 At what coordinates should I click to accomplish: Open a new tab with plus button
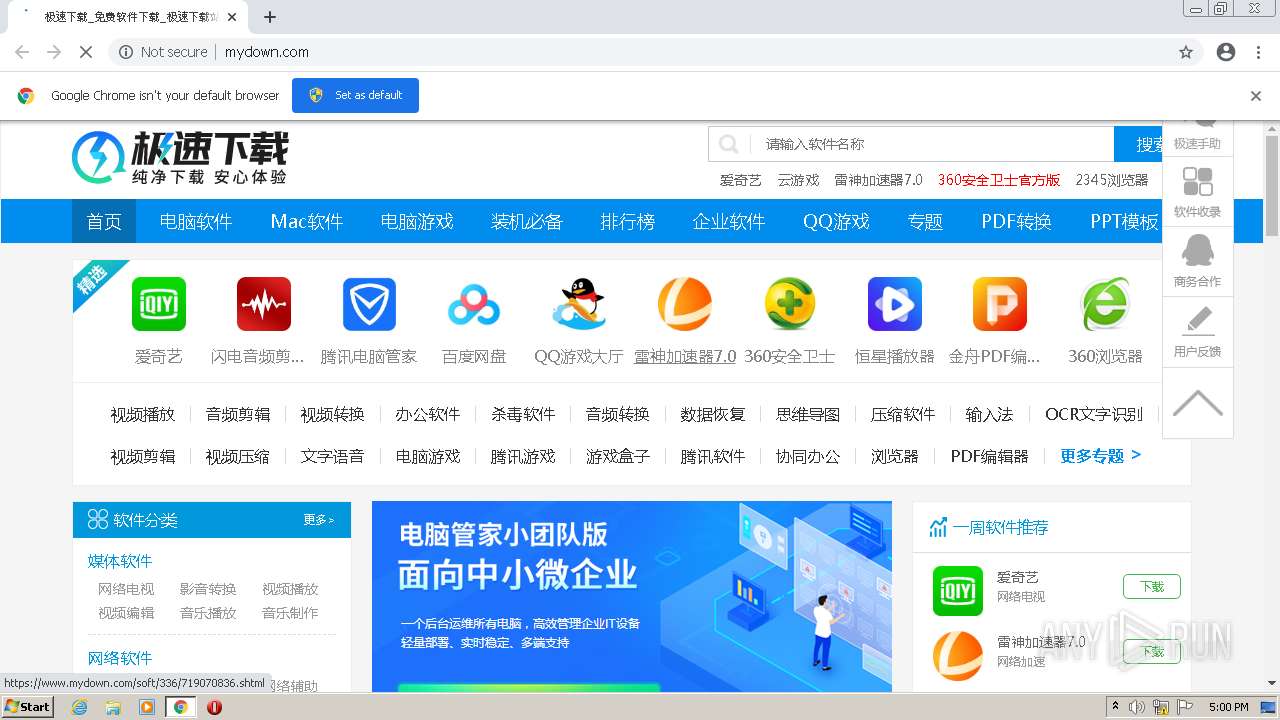click(x=270, y=17)
